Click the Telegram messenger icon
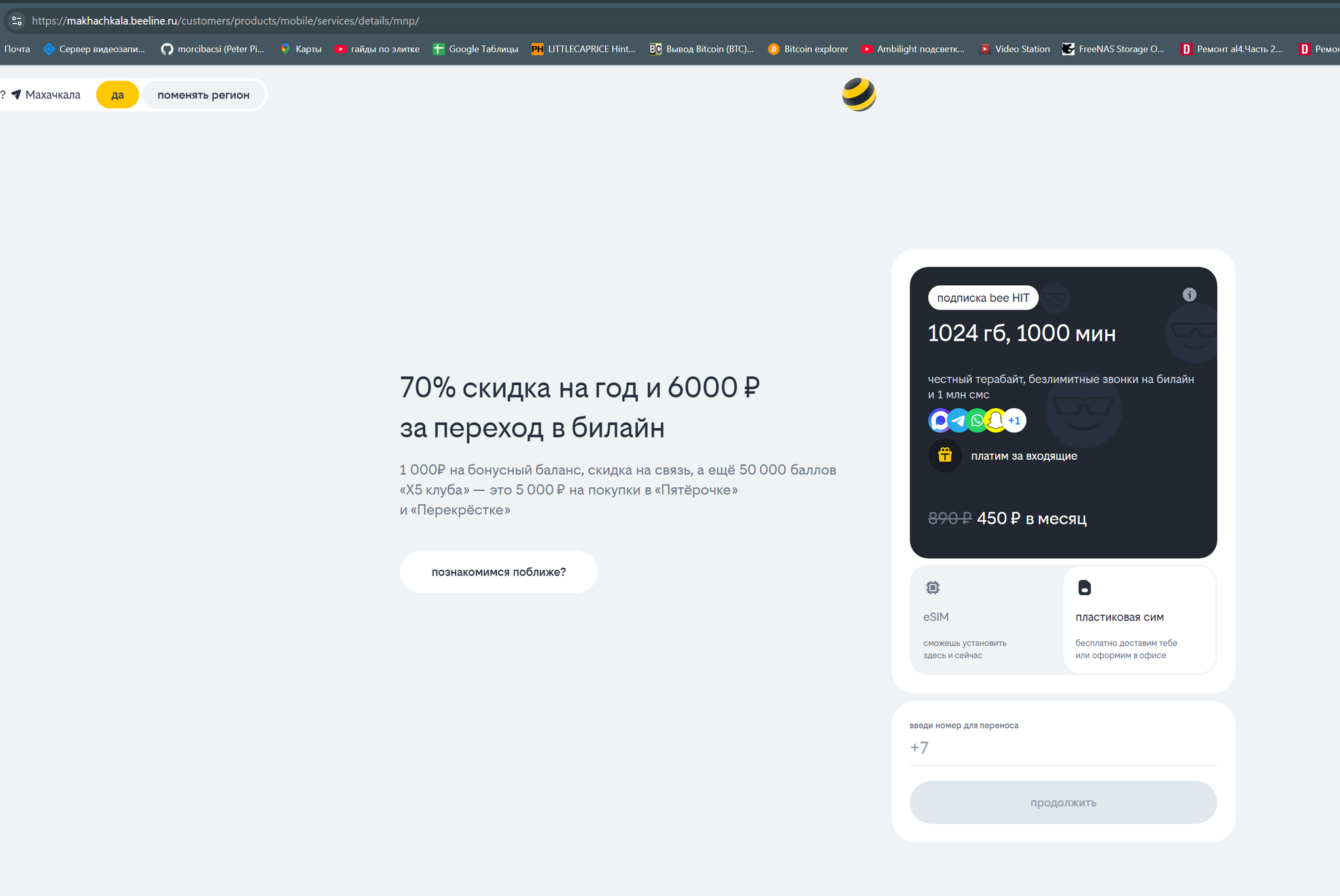 point(959,421)
